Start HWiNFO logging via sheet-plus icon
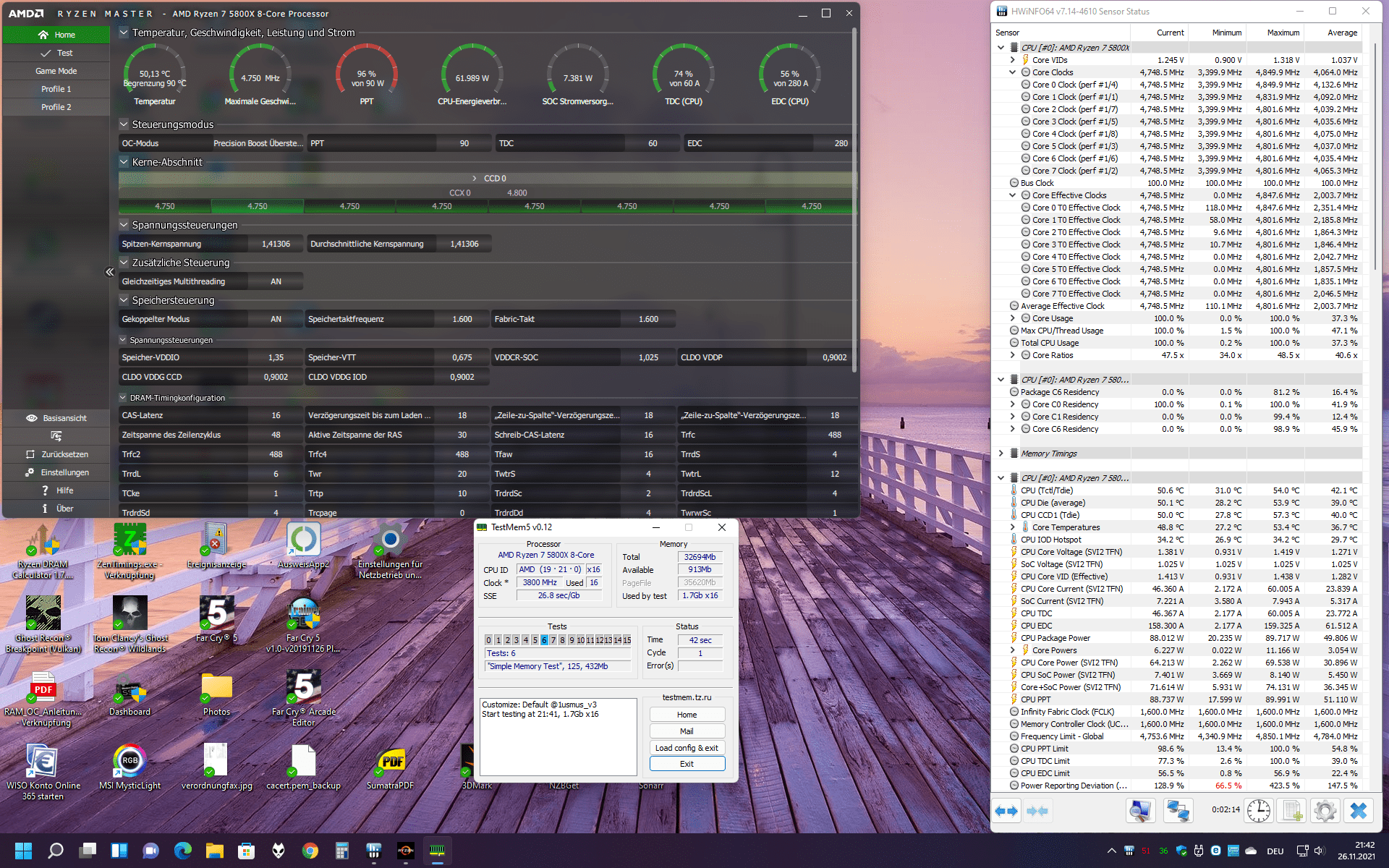The image size is (1389, 868). tap(1292, 811)
